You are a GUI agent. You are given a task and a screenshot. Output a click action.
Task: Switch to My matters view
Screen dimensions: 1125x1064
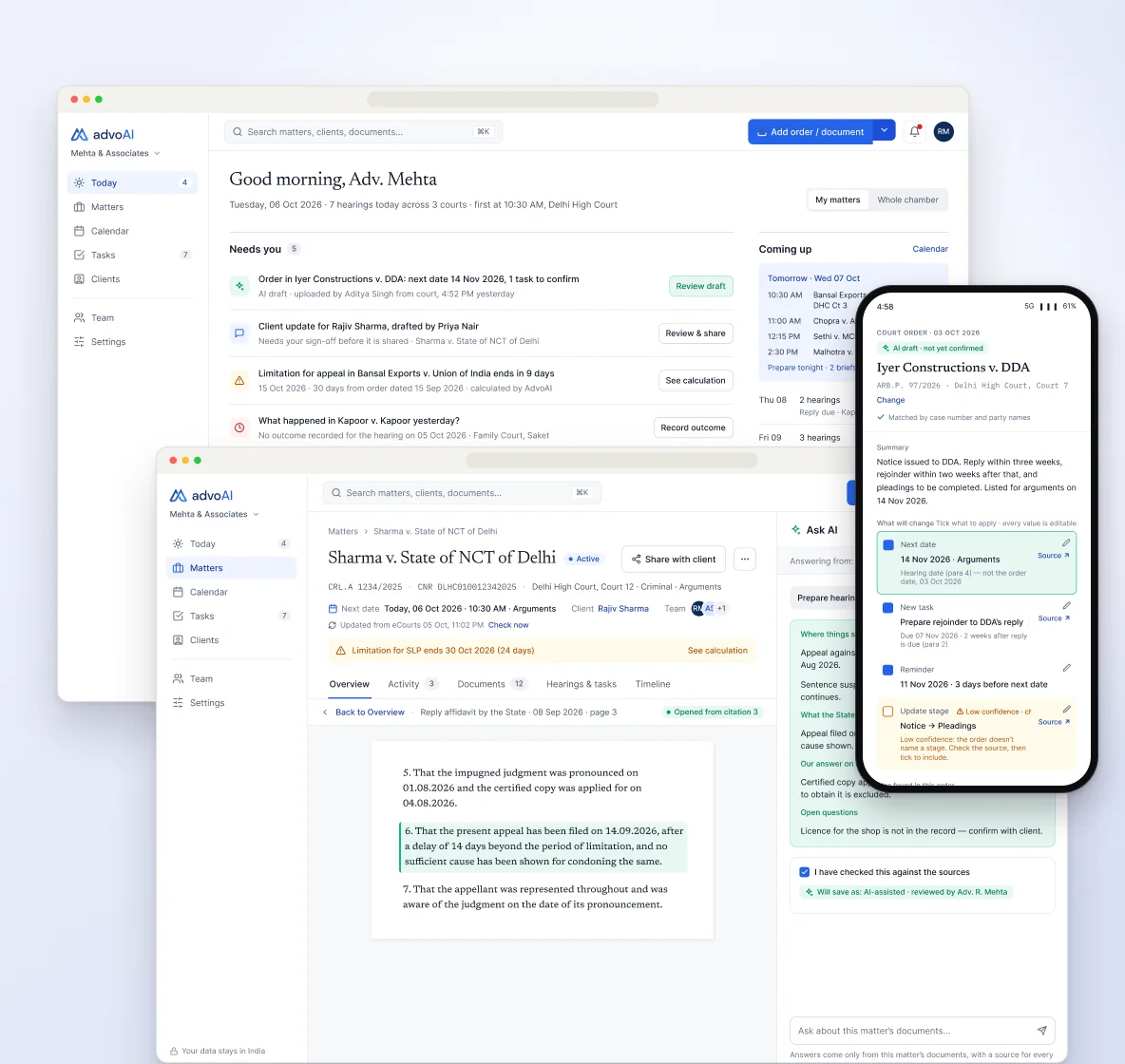[x=837, y=199]
